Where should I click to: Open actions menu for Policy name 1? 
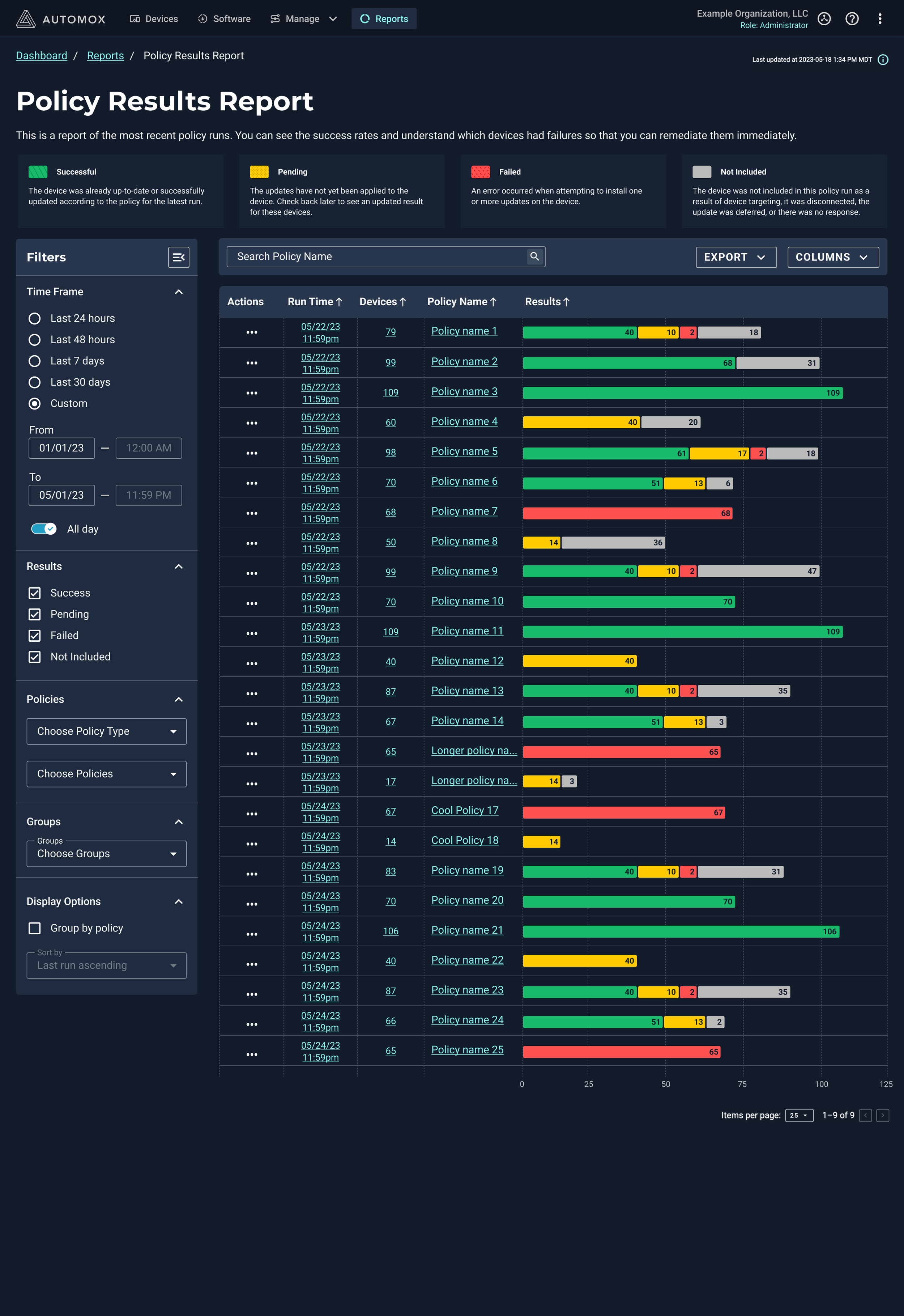[x=251, y=332]
